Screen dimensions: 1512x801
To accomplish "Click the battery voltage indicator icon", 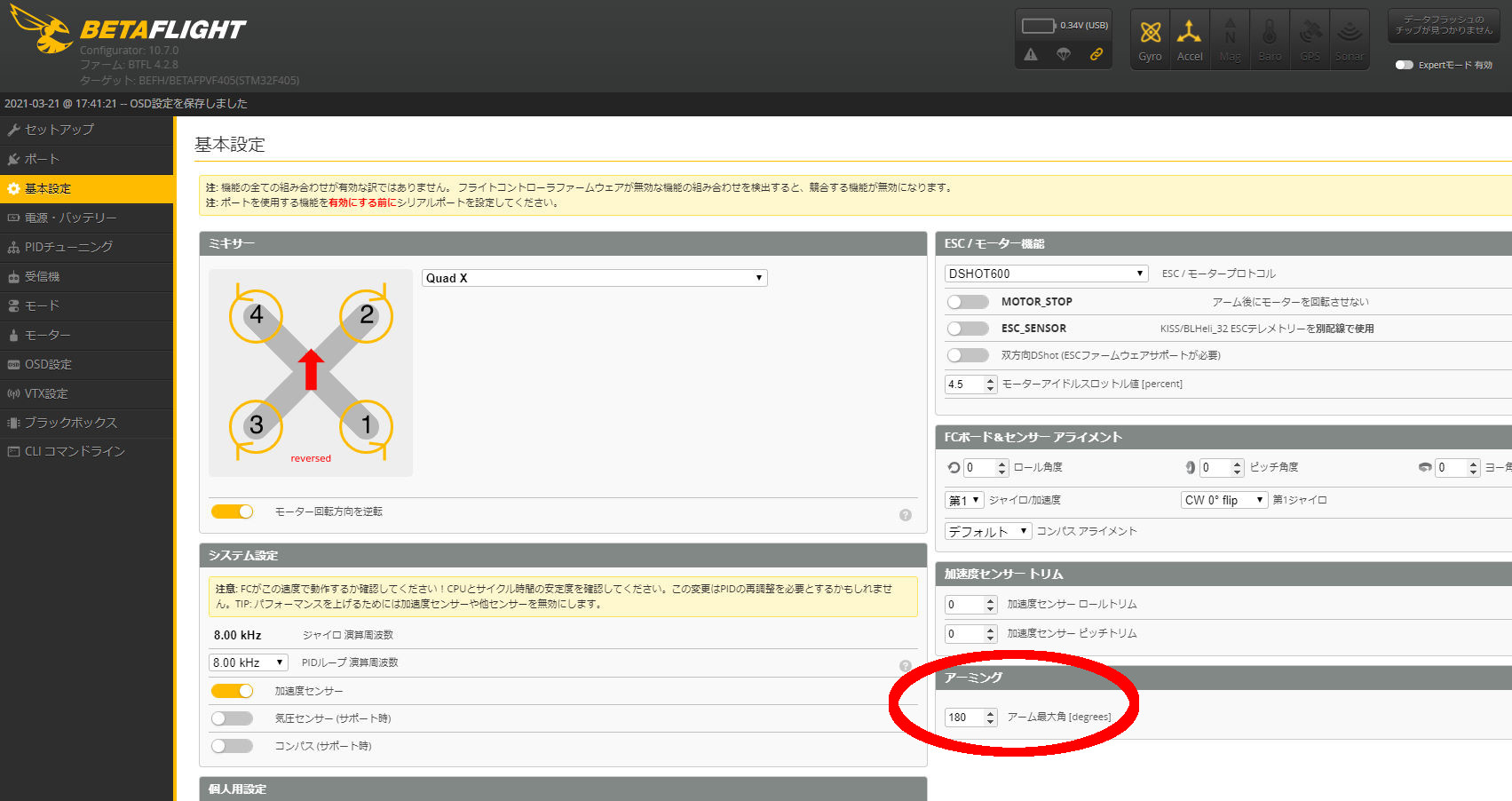I will click(x=1038, y=26).
